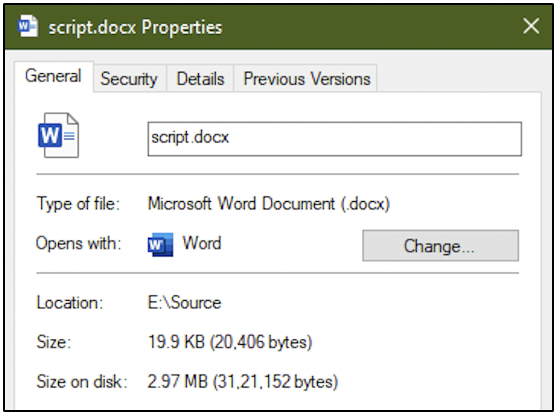Switch to the Security tab
The width and height of the screenshot is (558, 416).
coord(129,79)
